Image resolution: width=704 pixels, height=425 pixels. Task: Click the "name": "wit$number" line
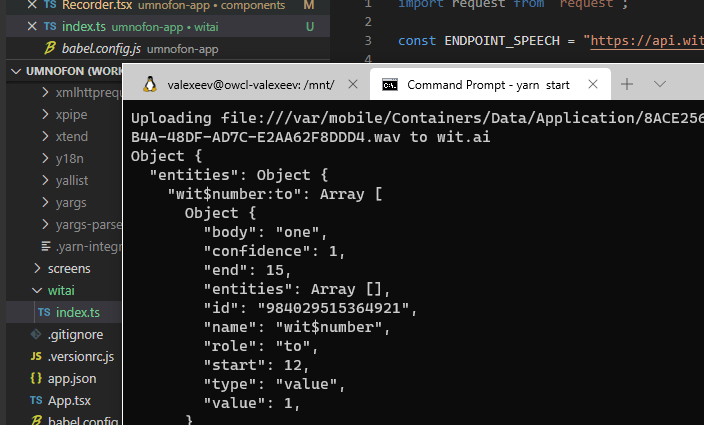tap(297, 327)
